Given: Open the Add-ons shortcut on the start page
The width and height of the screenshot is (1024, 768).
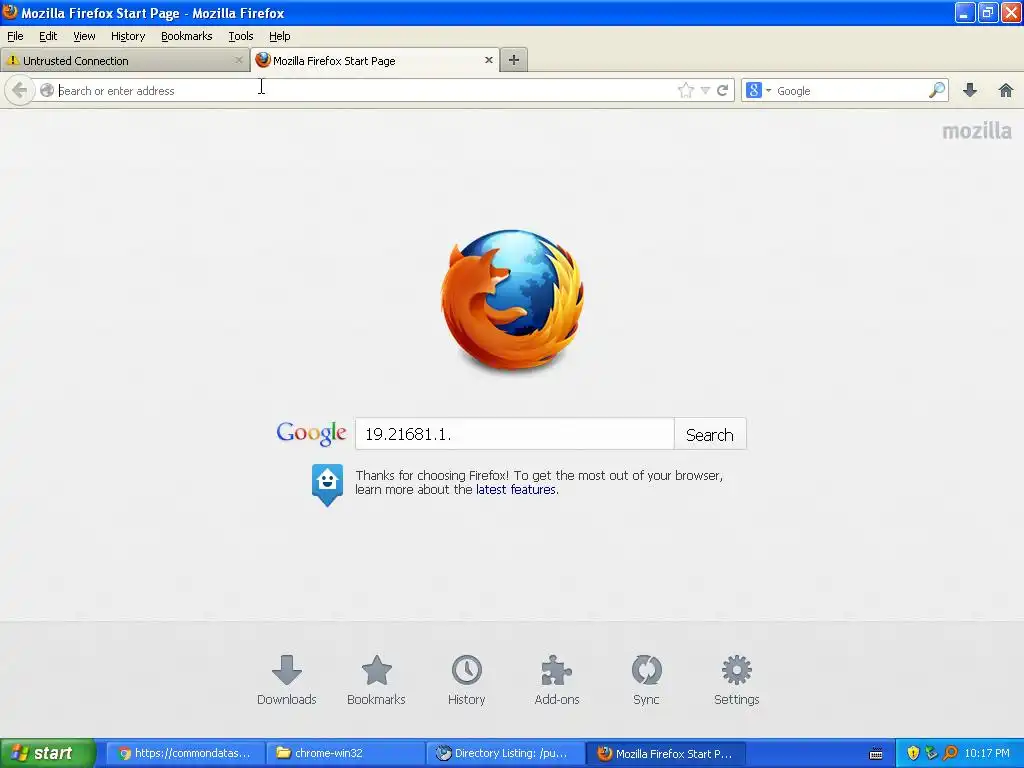Looking at the screenshot, I should pos(556,680).
